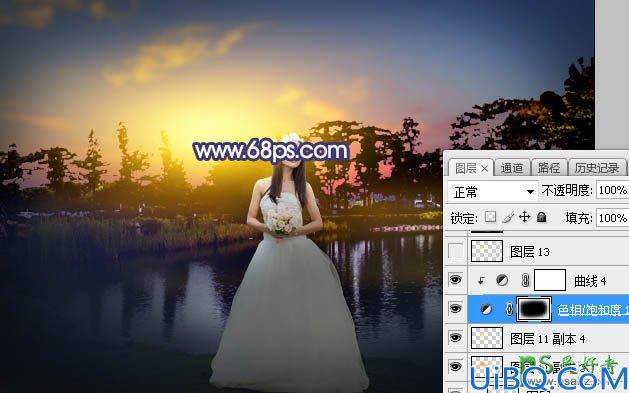Close the 图层 tab via its x
Viewport: 629px width, 393px height.
[485, 169]
